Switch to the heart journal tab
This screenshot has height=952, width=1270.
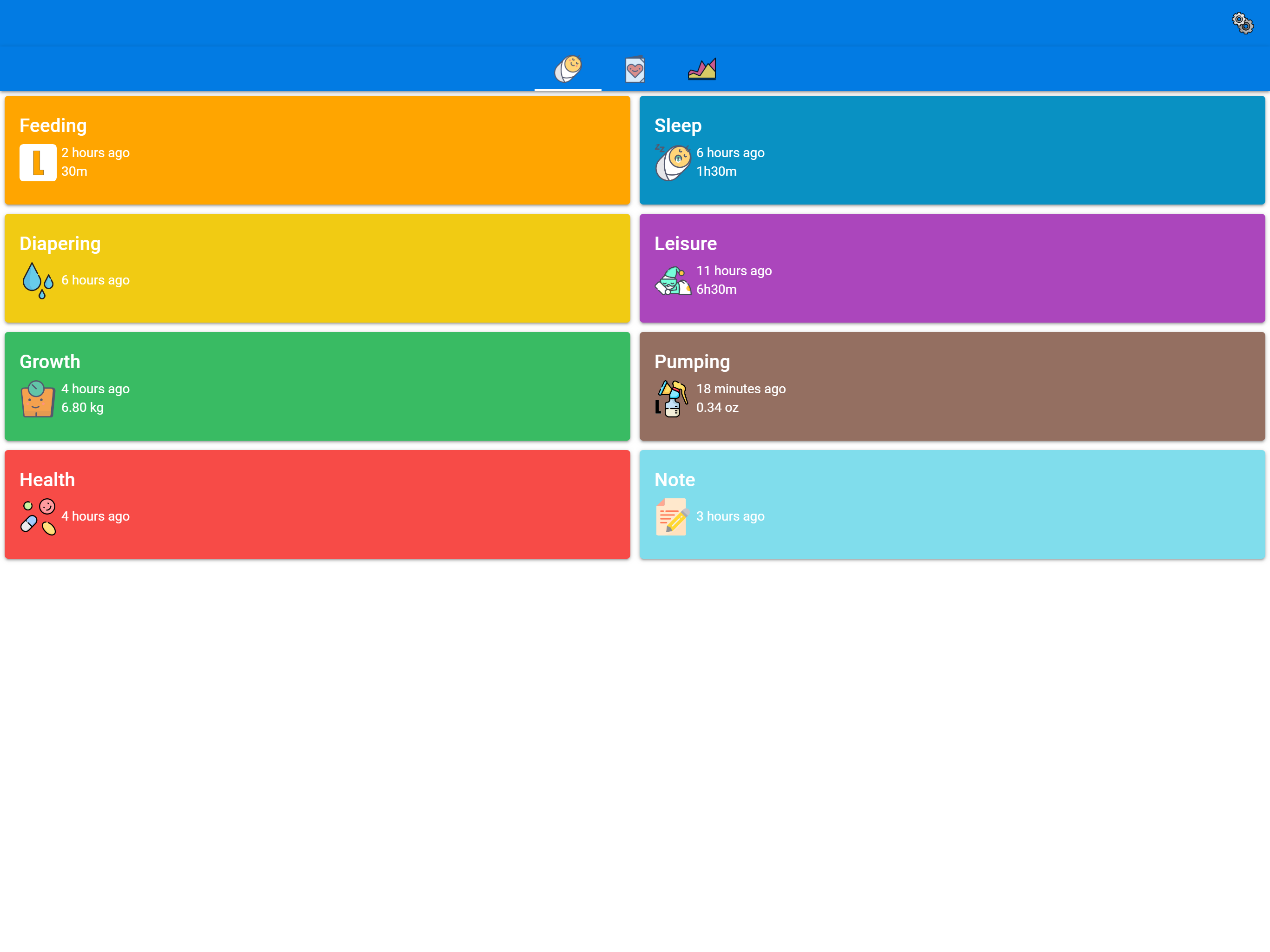pyautogui.click(x=635, y=69)
